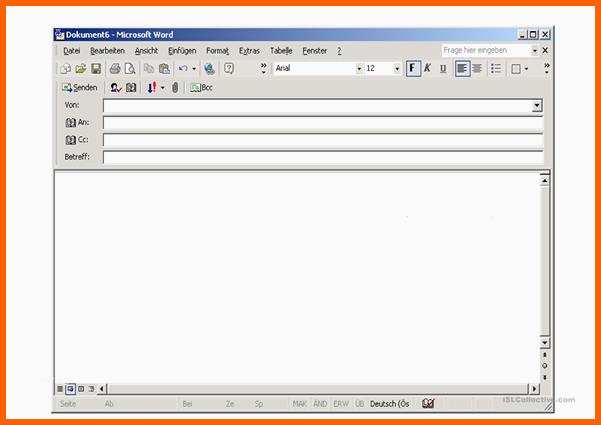
Task: Attach a file using the paperclip icon
Action: point(175,88)
